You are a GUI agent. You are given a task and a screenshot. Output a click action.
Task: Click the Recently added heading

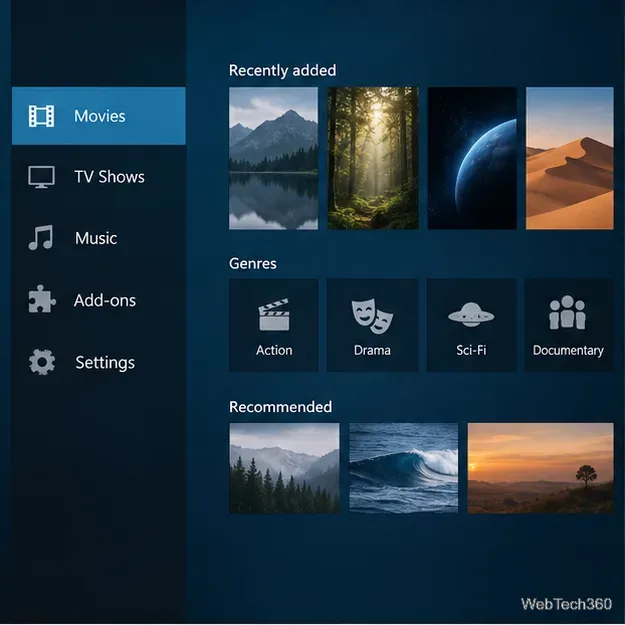point(283,70)
